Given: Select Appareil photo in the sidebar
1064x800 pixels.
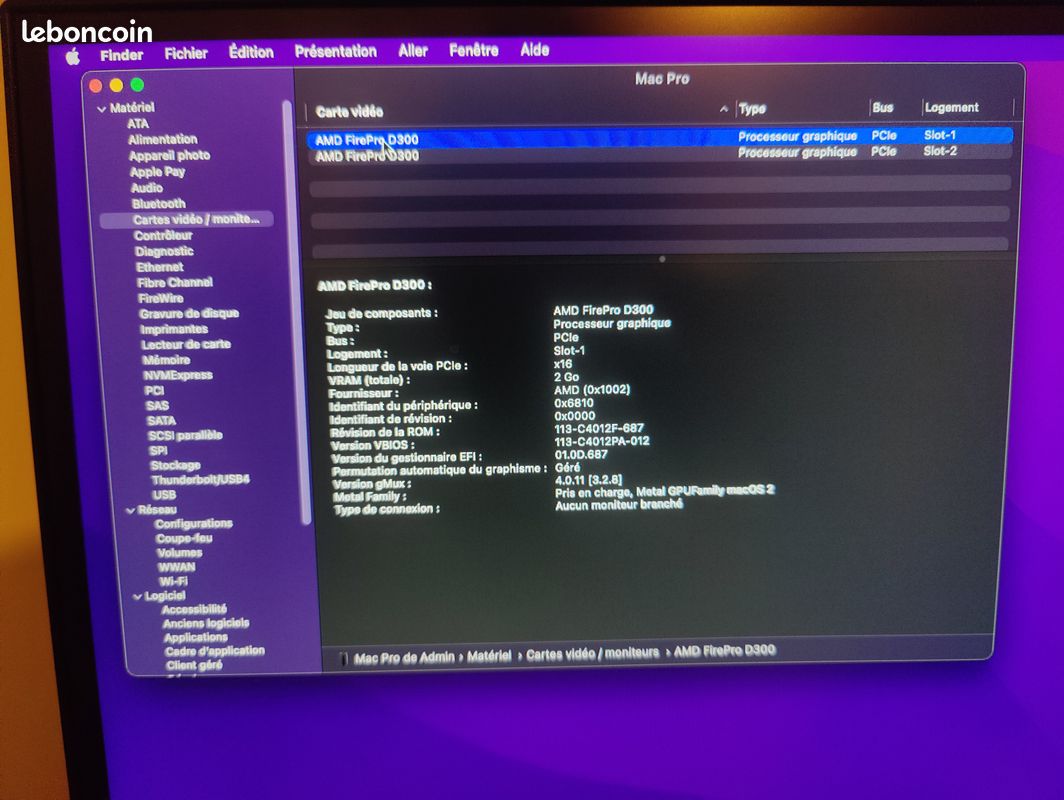Looking at the screenshot, I should point(170,155).
